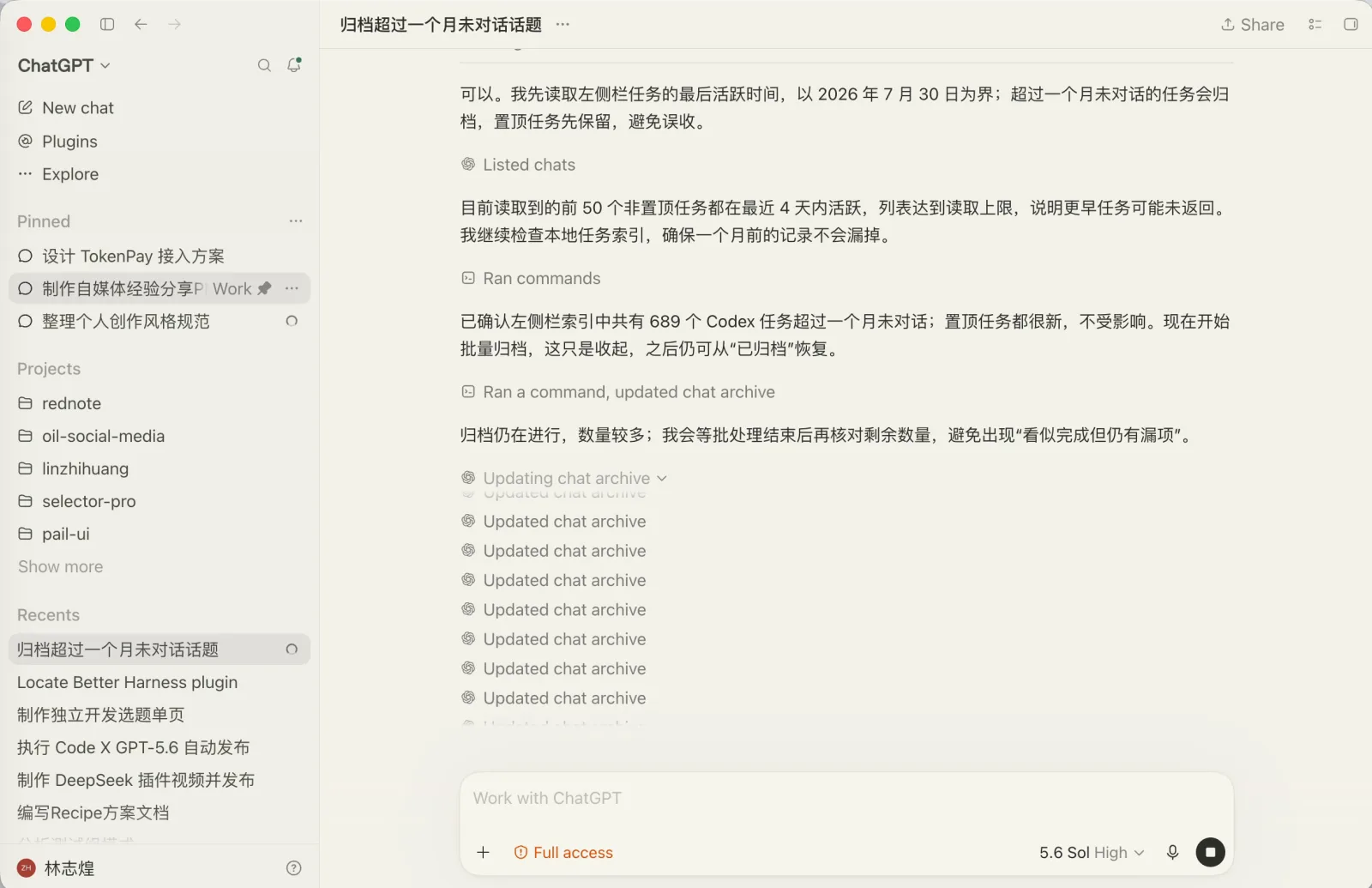Open the 5.6 Sol High model dropdown
The width and height of the screenshot is (1372, 888).
pos(1092,852)
